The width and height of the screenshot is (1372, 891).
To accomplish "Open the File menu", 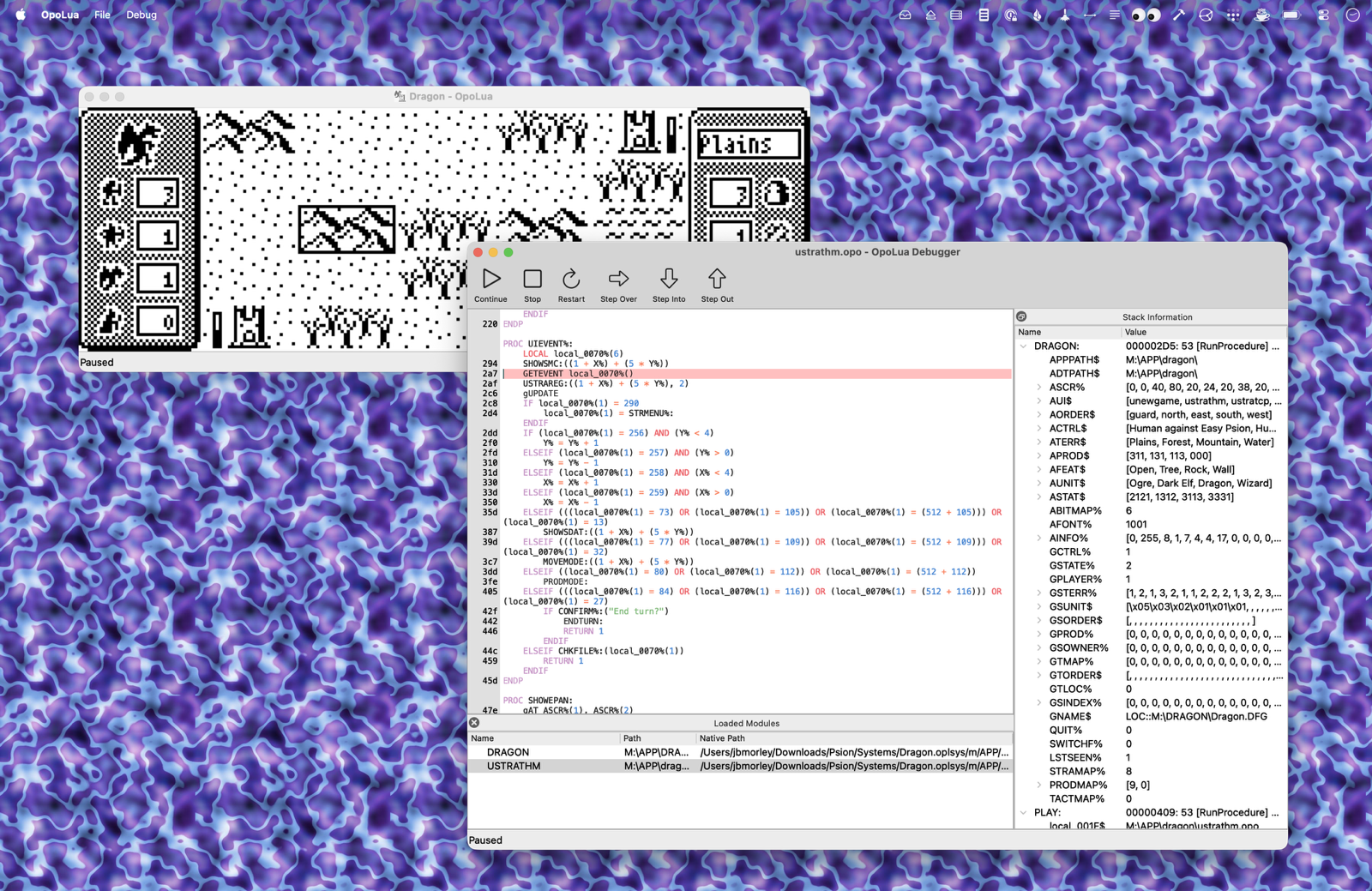I will coord(102,15).
